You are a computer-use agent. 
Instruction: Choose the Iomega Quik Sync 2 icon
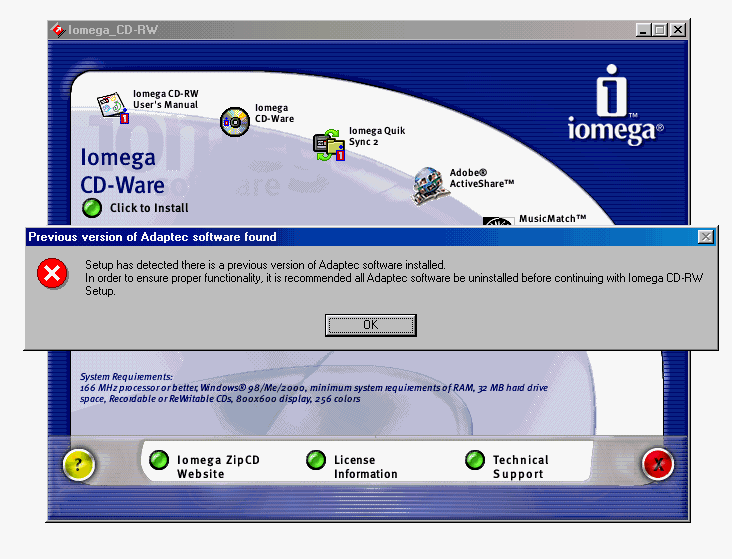click(329, 145)
